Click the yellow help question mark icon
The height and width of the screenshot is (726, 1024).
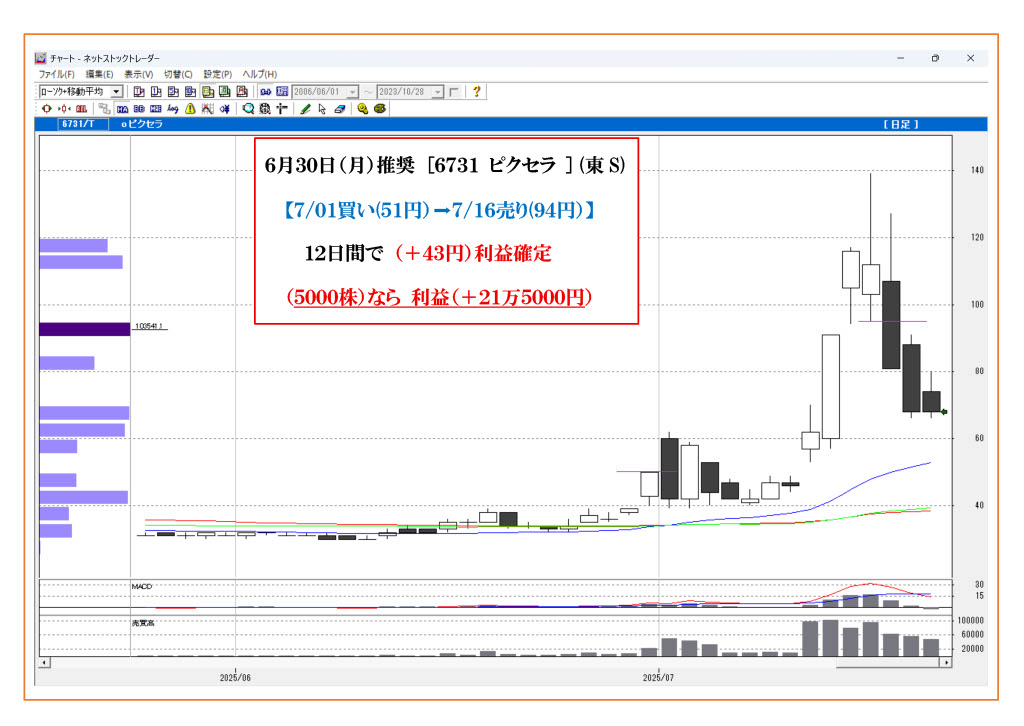click(x=477, y=91)
